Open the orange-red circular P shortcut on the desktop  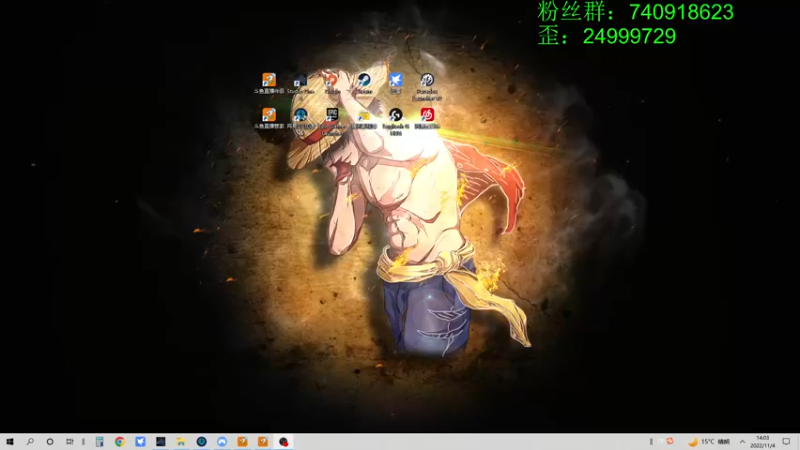tap(332, 83)
